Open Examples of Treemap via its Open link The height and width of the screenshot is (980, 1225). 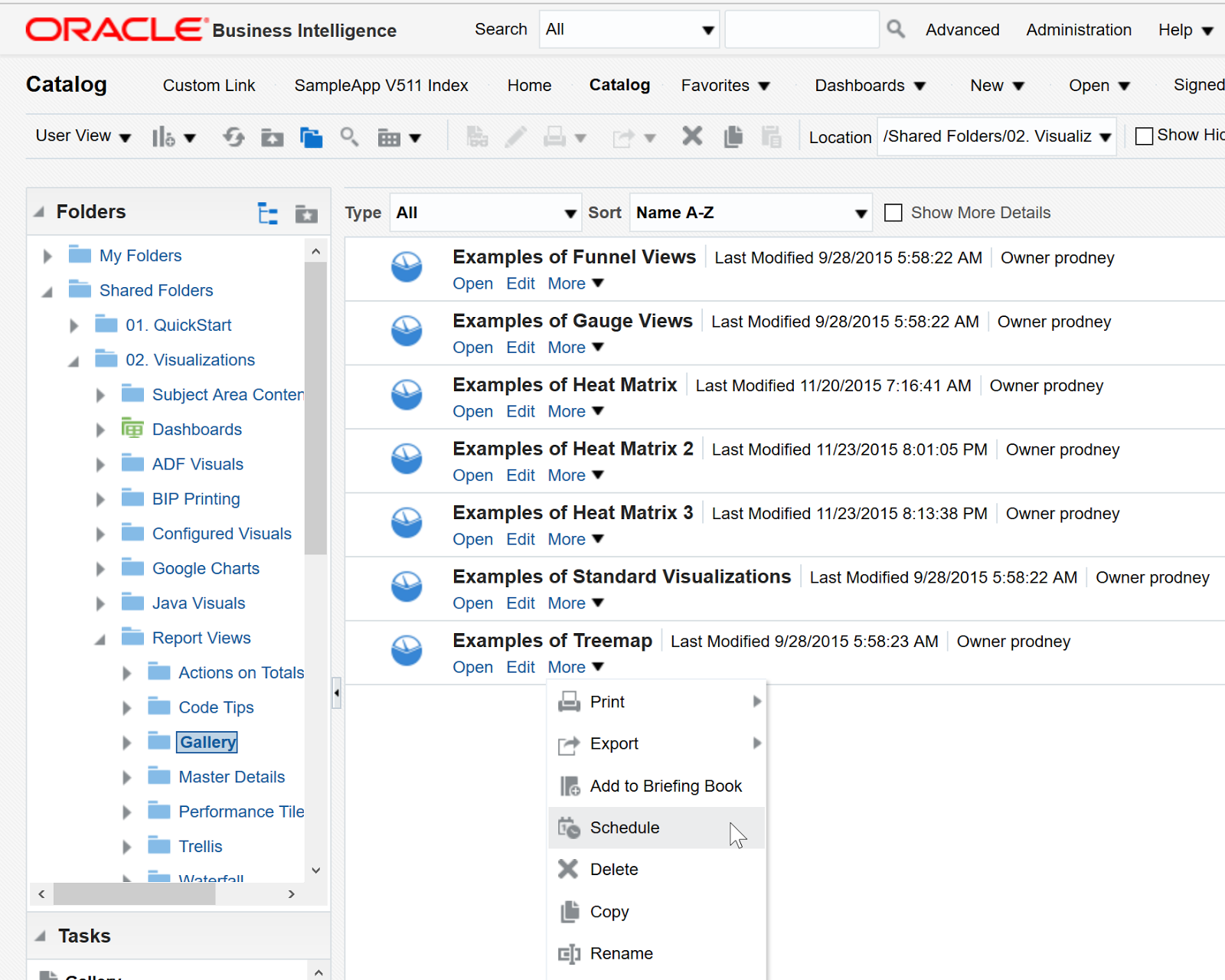(x=472, y=667)
